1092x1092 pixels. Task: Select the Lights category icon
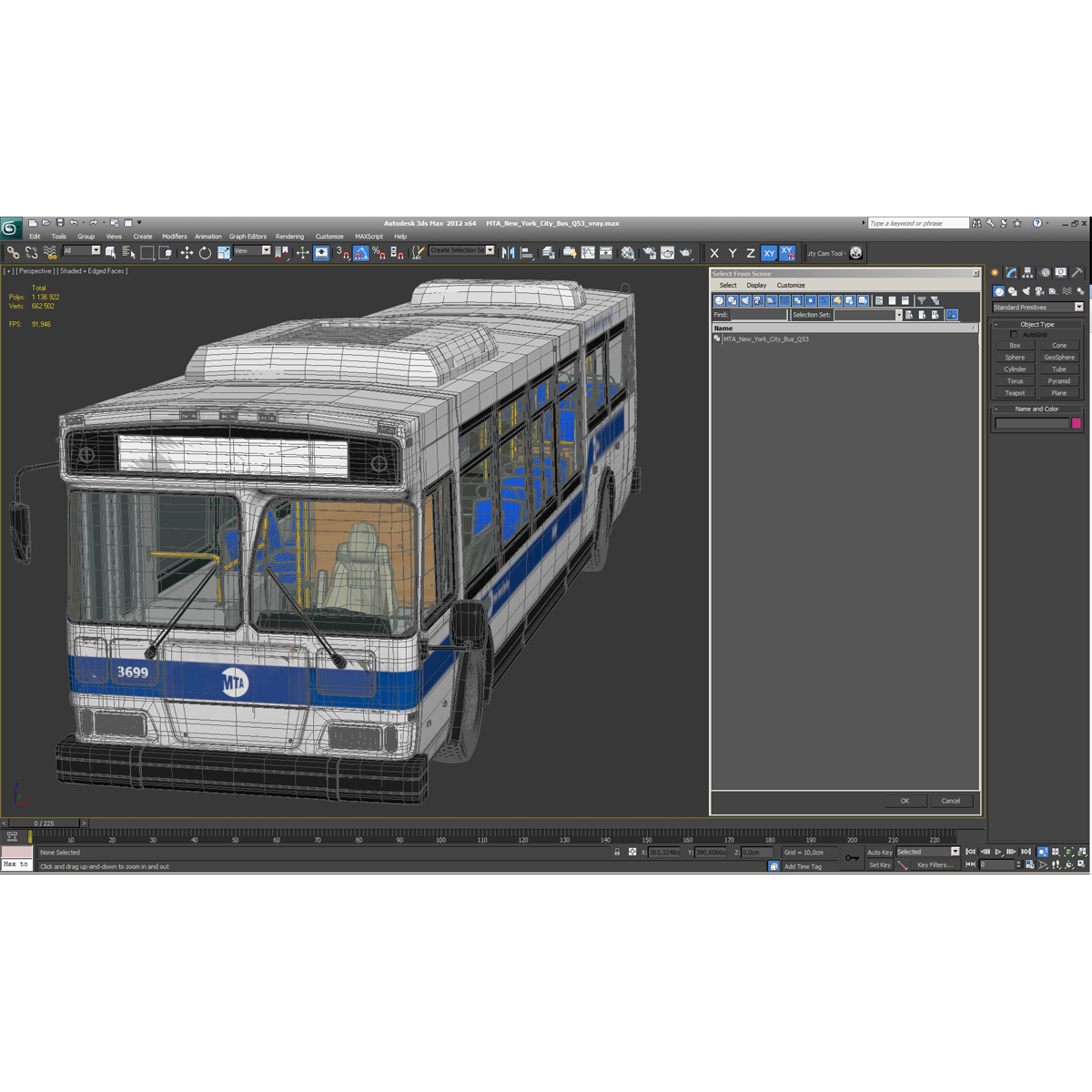point(1026,291)
